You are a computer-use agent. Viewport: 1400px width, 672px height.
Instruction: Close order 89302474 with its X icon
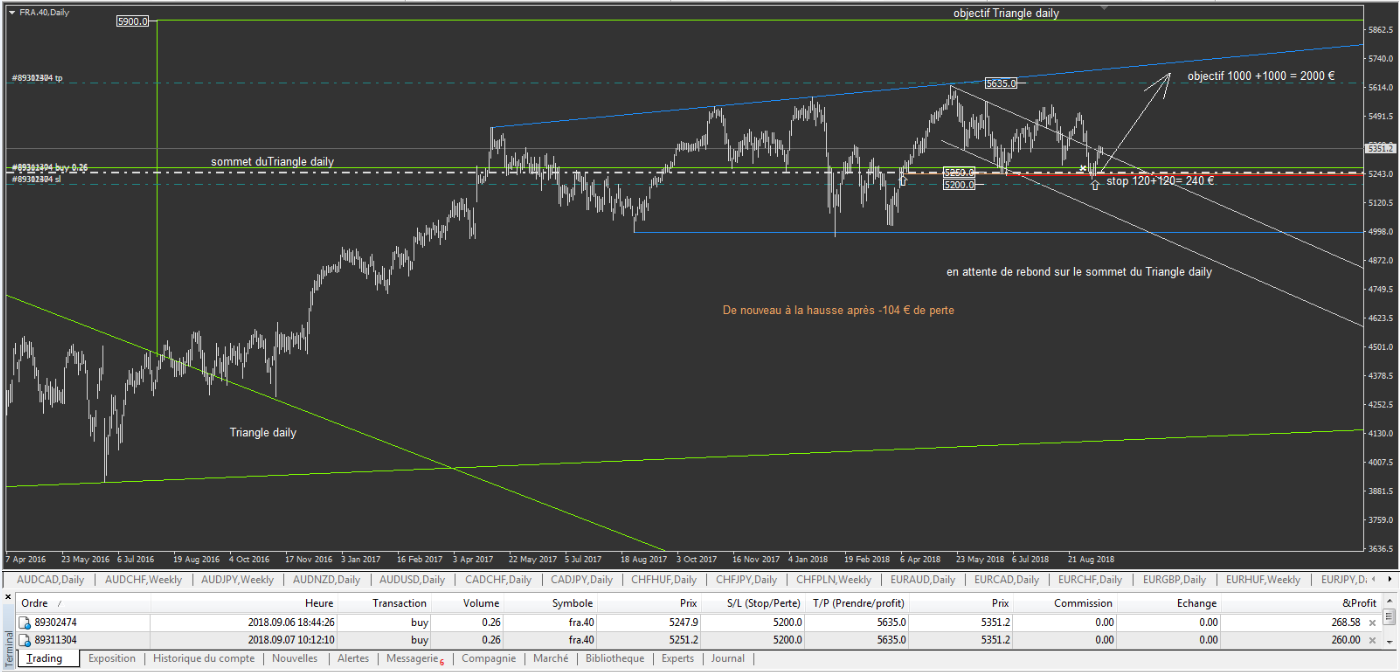click(1372, 622)
